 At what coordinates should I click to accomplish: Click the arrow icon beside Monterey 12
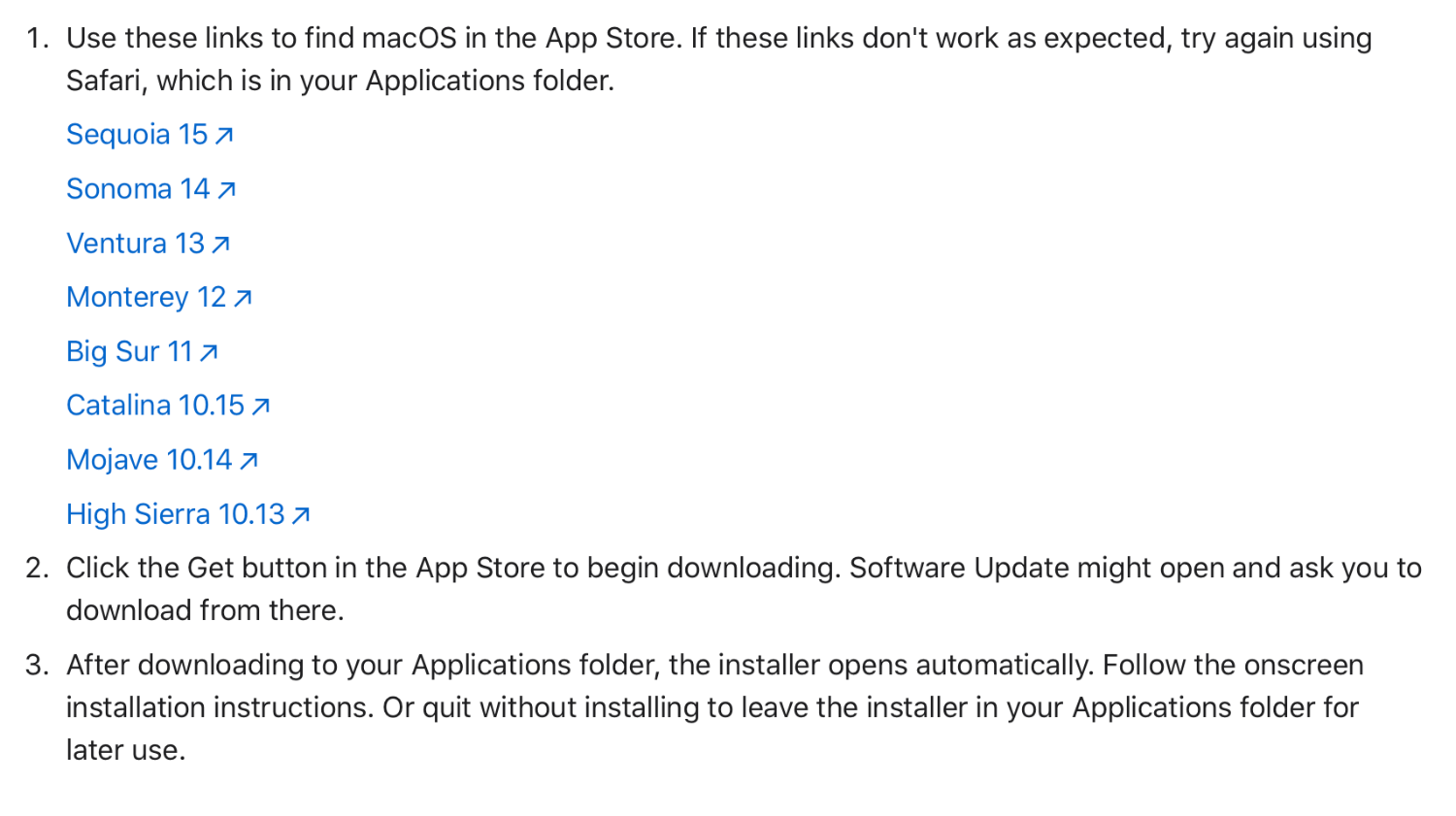click(243, 299)
